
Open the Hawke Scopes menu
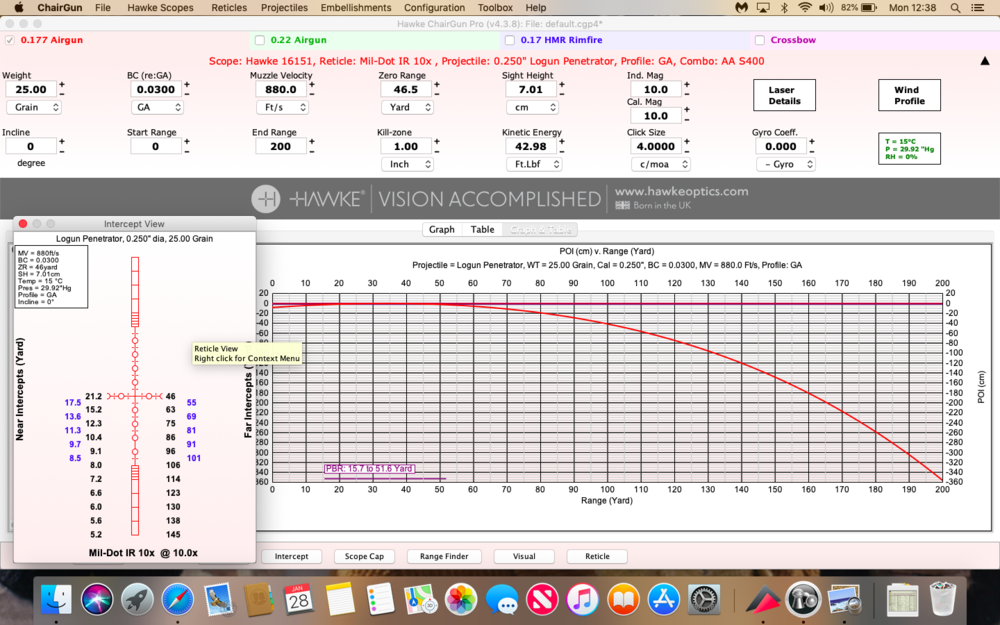click(x=160, y=8)
